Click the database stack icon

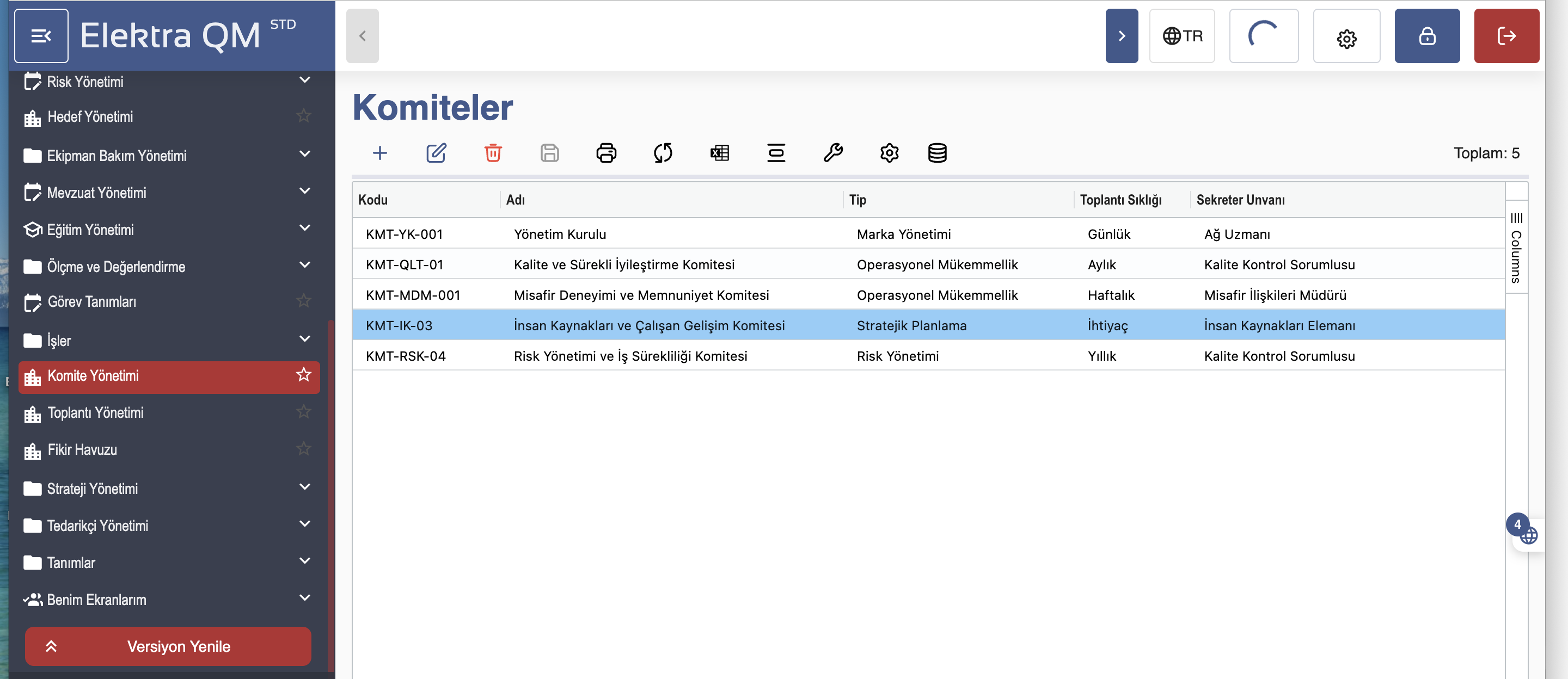point(937,153)
